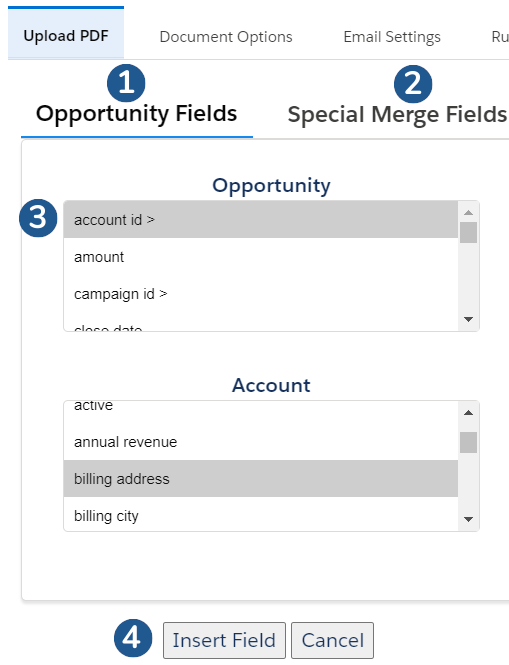The width and height of the screenshot is (509, 665).
Task: Click Opportunity list scroll-down arrow
Action: point(468,319)
